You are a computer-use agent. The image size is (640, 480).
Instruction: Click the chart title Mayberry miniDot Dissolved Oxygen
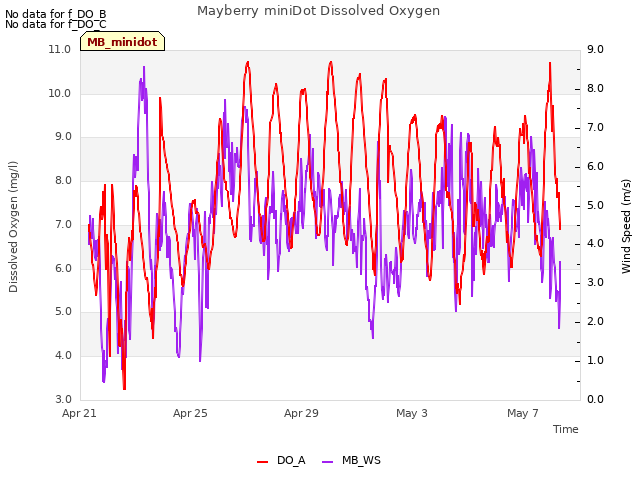click(318, 11)
